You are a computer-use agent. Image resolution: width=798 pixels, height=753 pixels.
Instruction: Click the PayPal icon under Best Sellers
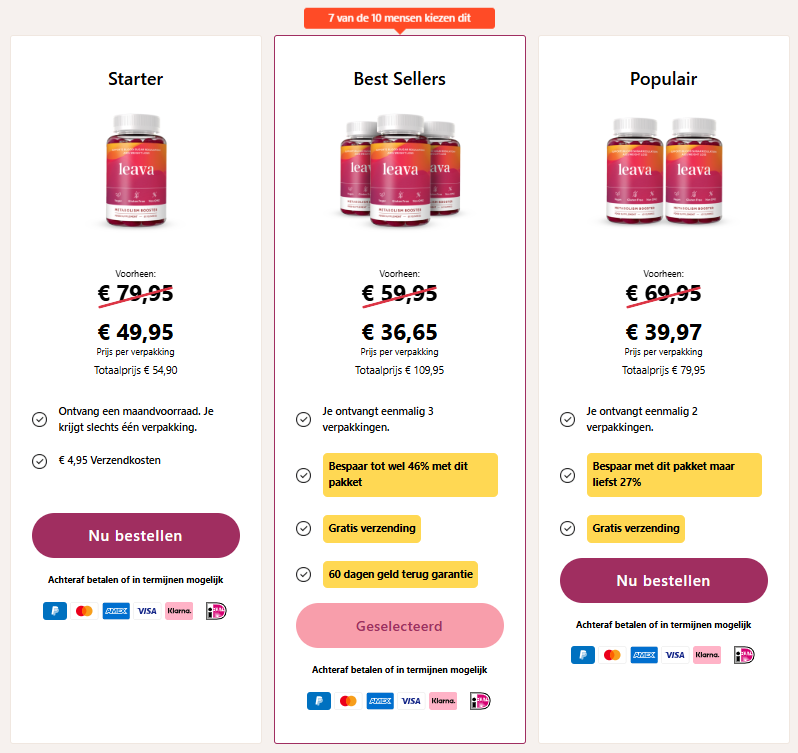(x=319, y=701)
